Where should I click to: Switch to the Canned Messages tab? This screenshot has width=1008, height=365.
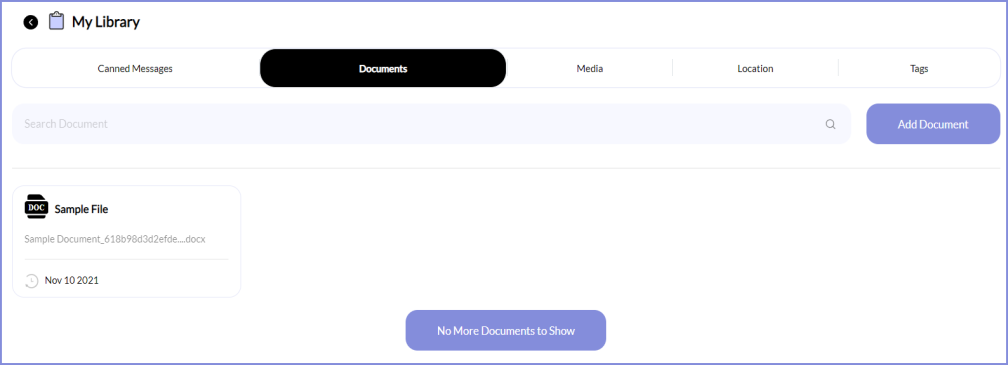135,68
